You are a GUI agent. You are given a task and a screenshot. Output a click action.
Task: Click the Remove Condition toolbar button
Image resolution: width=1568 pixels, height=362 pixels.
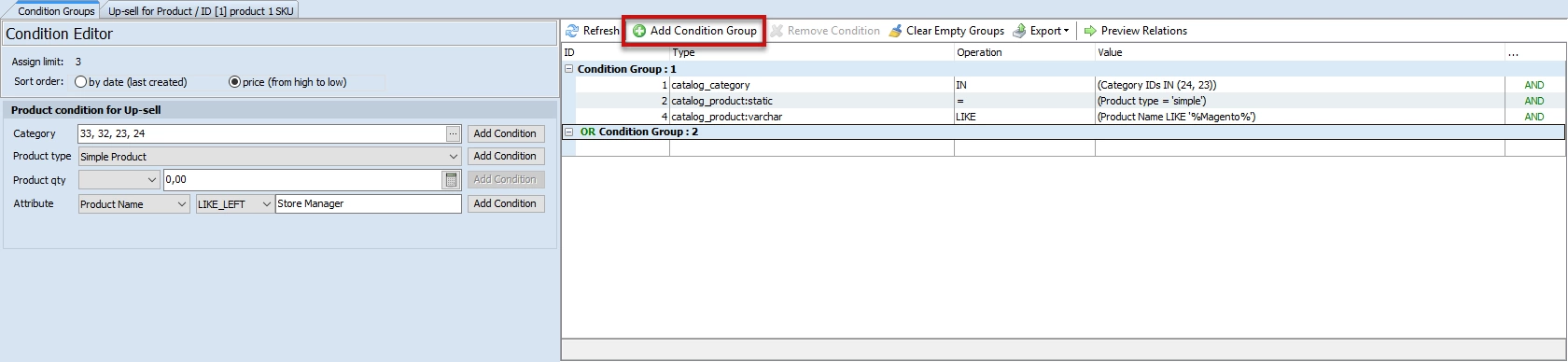coord(825,31)
